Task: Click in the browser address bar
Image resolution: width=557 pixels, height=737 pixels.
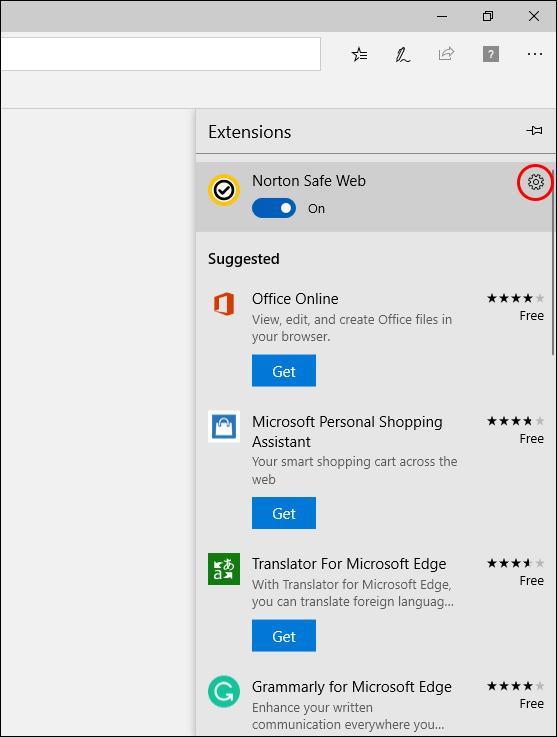Action: coord(161,54)
